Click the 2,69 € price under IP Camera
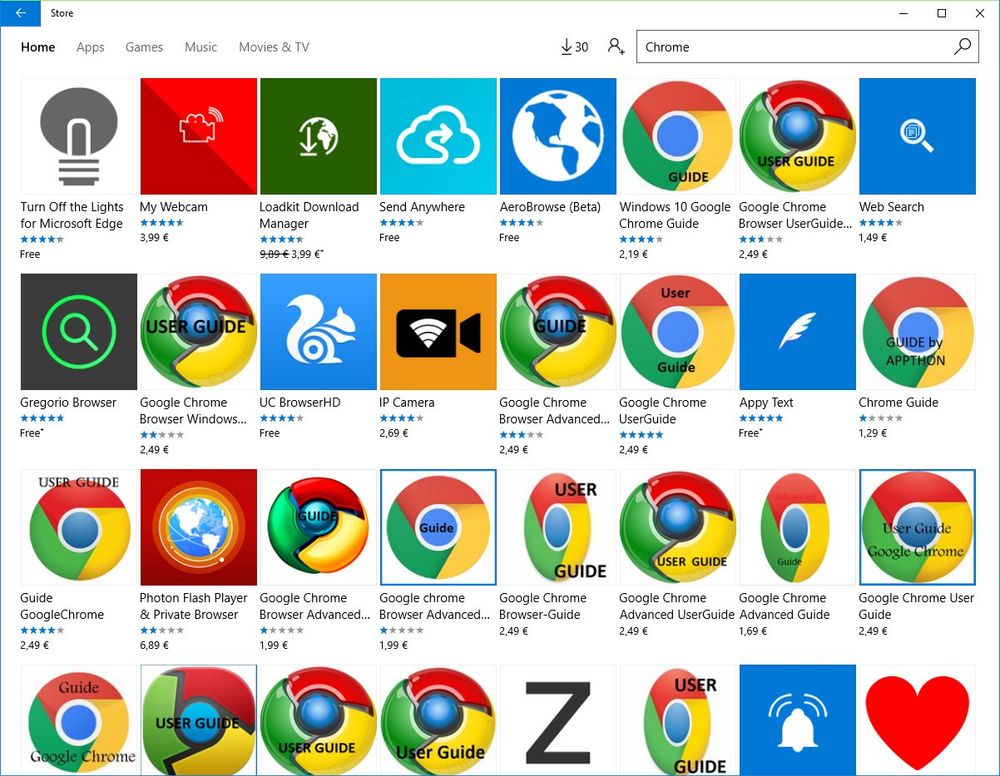Viewport: 1000px width, 776px height. (x=393, y=433)
